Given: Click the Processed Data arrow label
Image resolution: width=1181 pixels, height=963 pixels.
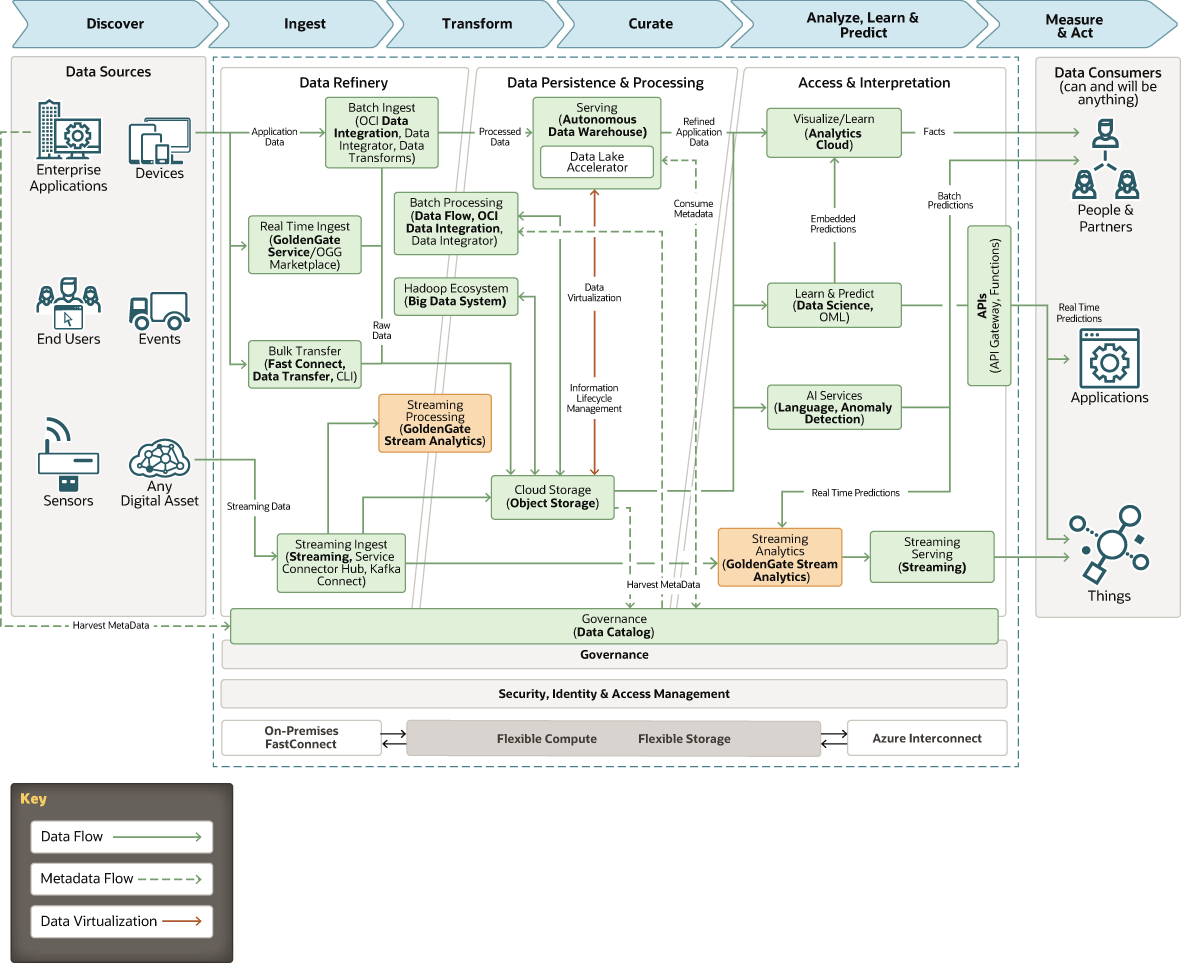Looking at the screenshot, I should point(499,136).
